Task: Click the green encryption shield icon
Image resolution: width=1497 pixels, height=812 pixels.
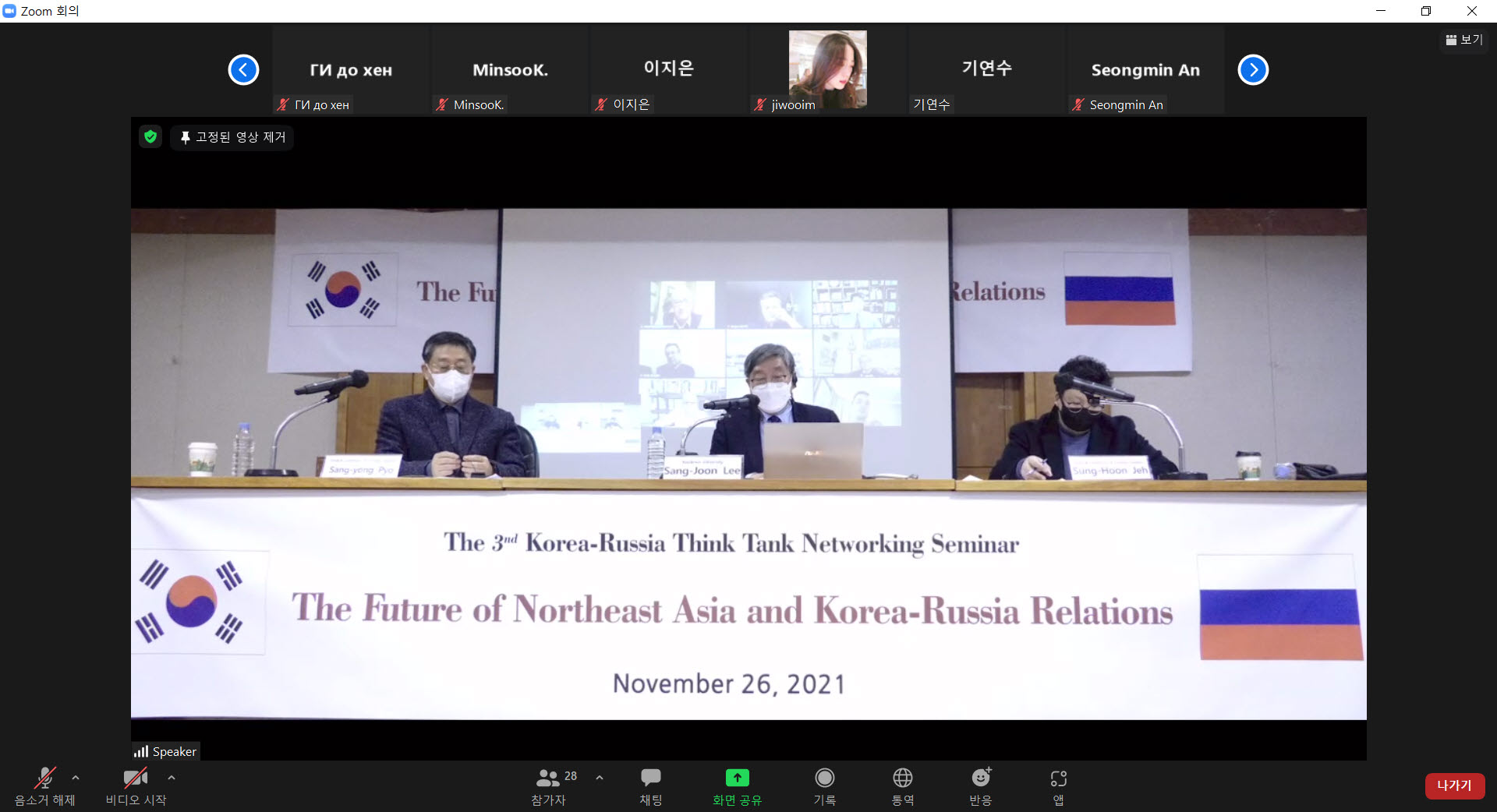Action: 150,137
